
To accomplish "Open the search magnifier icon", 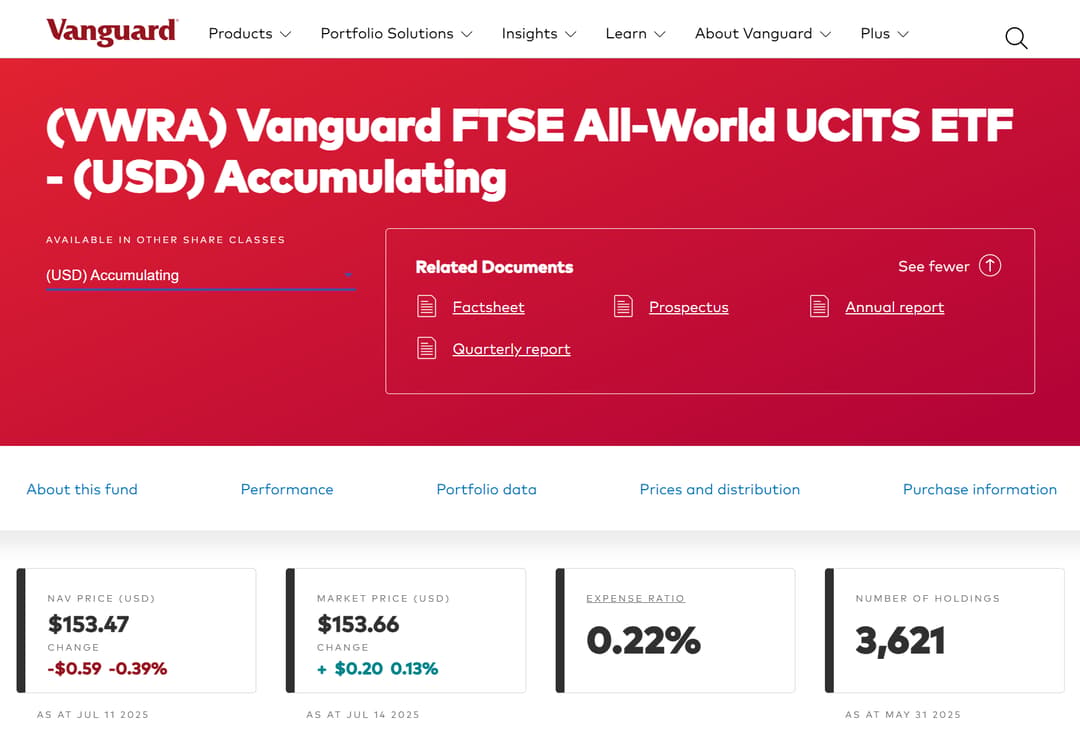I will tap(1016, 39).
